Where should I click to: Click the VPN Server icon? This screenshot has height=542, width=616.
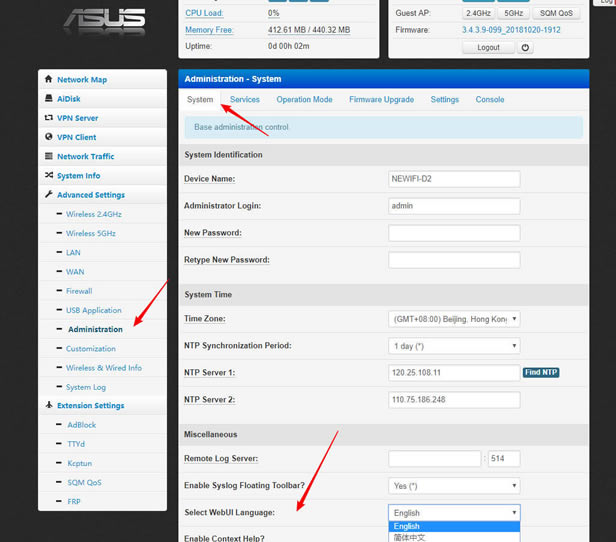point(48,118)
